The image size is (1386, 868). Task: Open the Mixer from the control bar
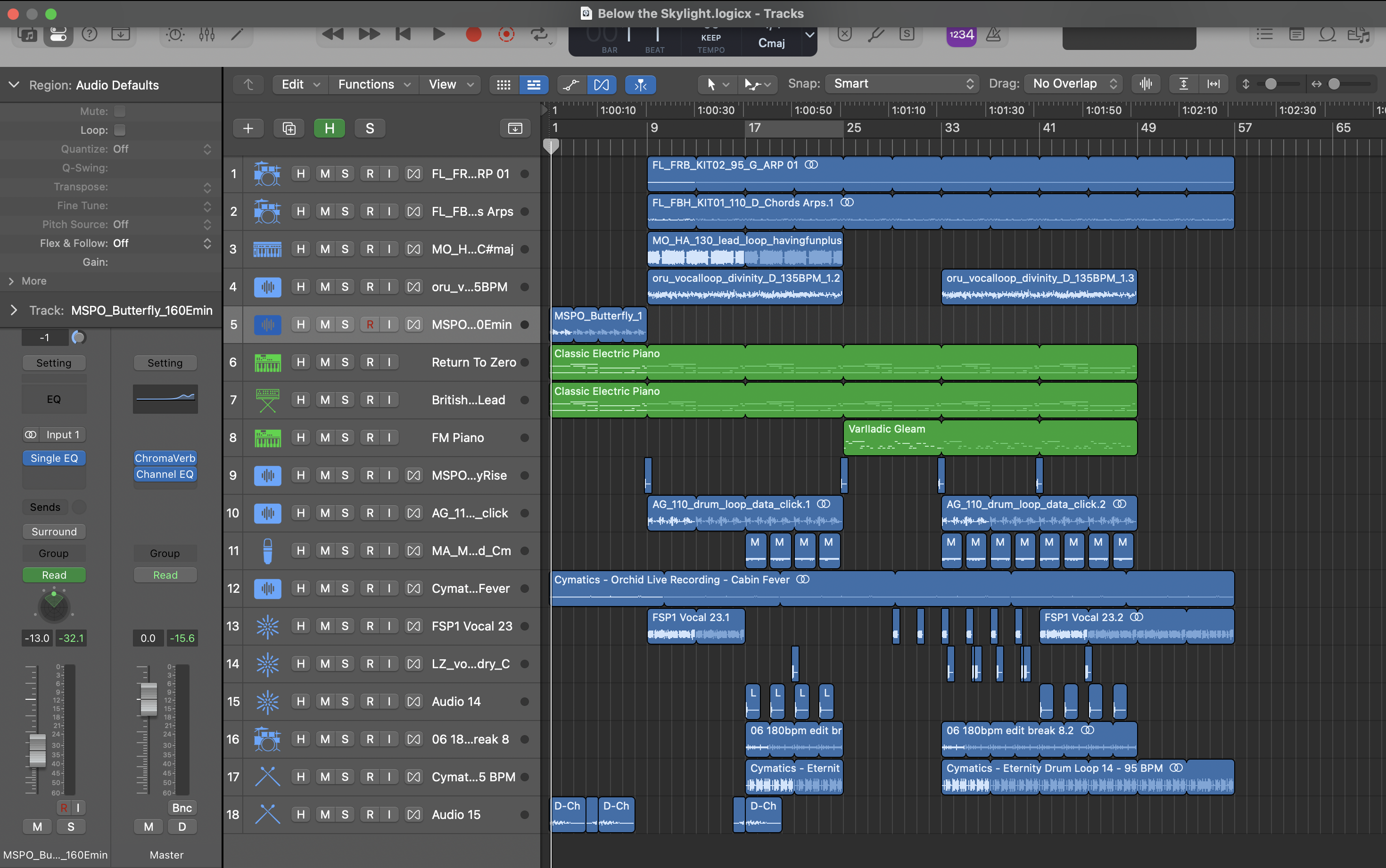point(206,34)
